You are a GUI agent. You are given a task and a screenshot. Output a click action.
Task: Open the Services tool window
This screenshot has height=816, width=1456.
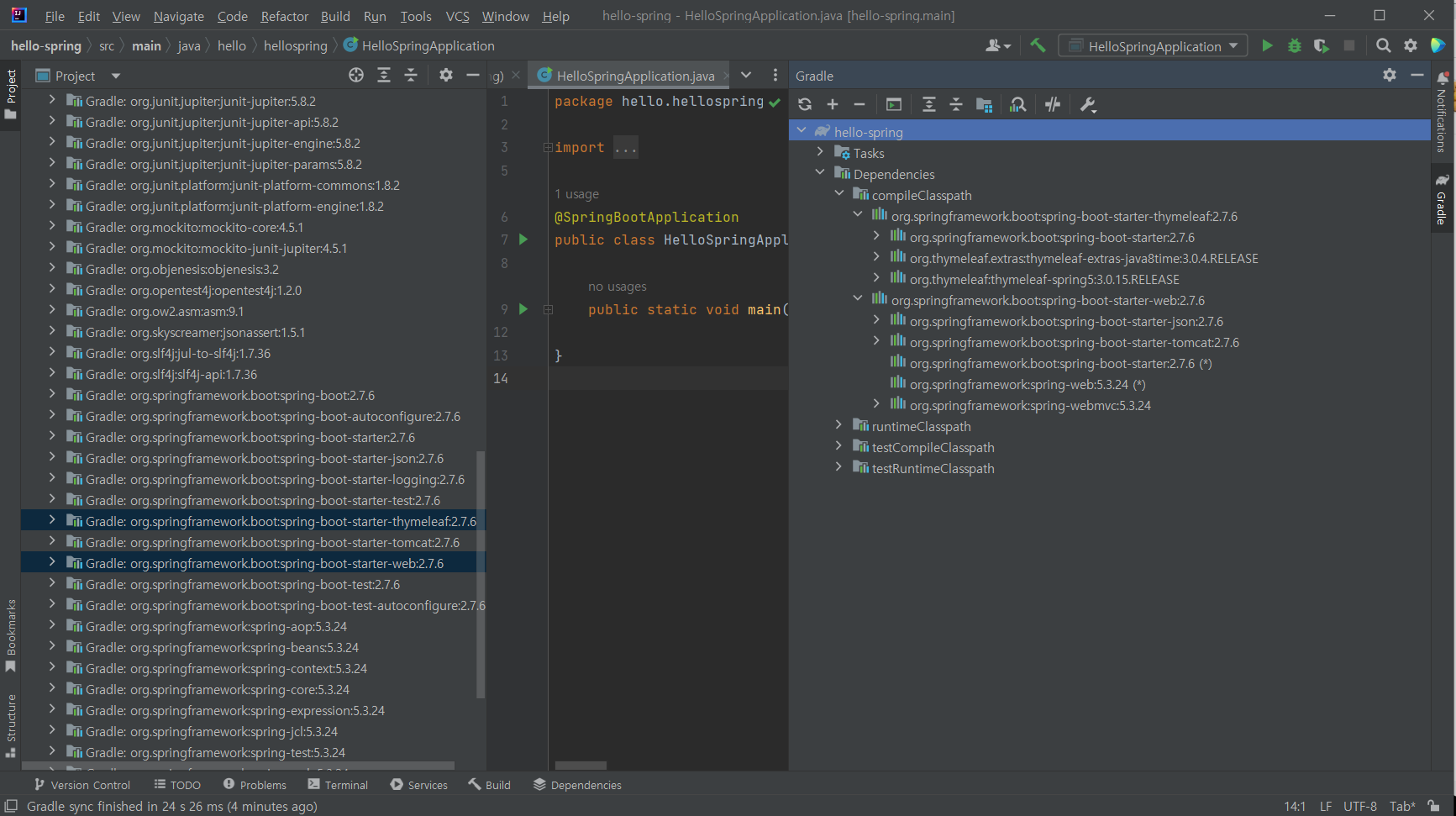point(419,785)
